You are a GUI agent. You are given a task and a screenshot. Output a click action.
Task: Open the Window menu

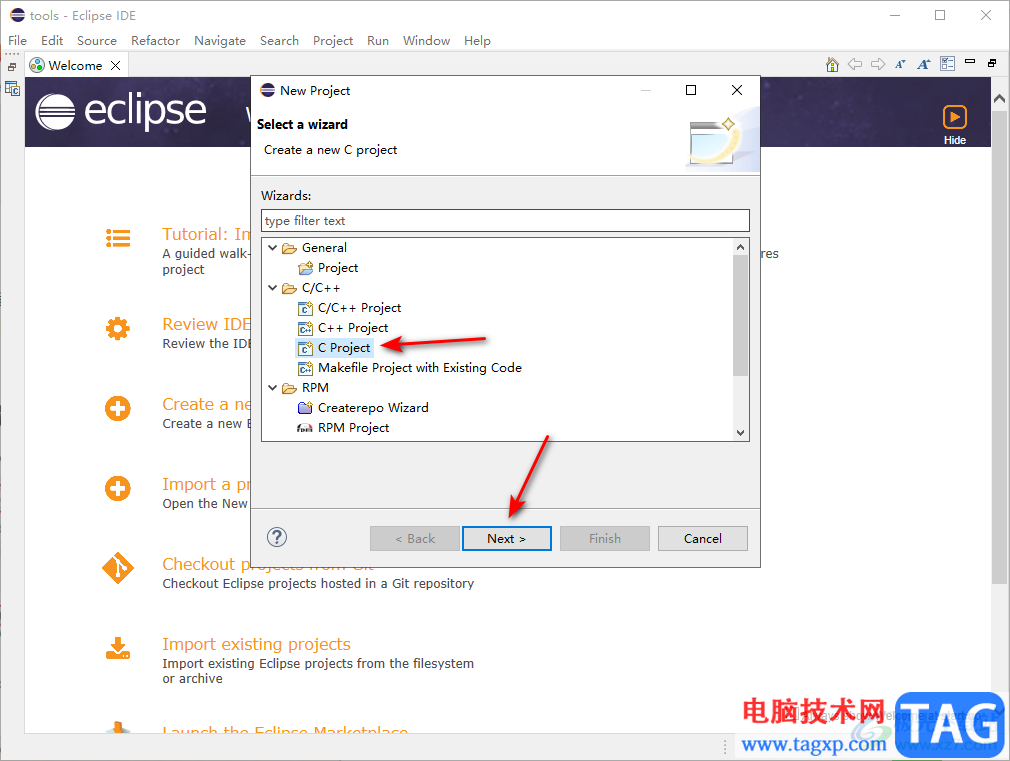coord(426,41)
